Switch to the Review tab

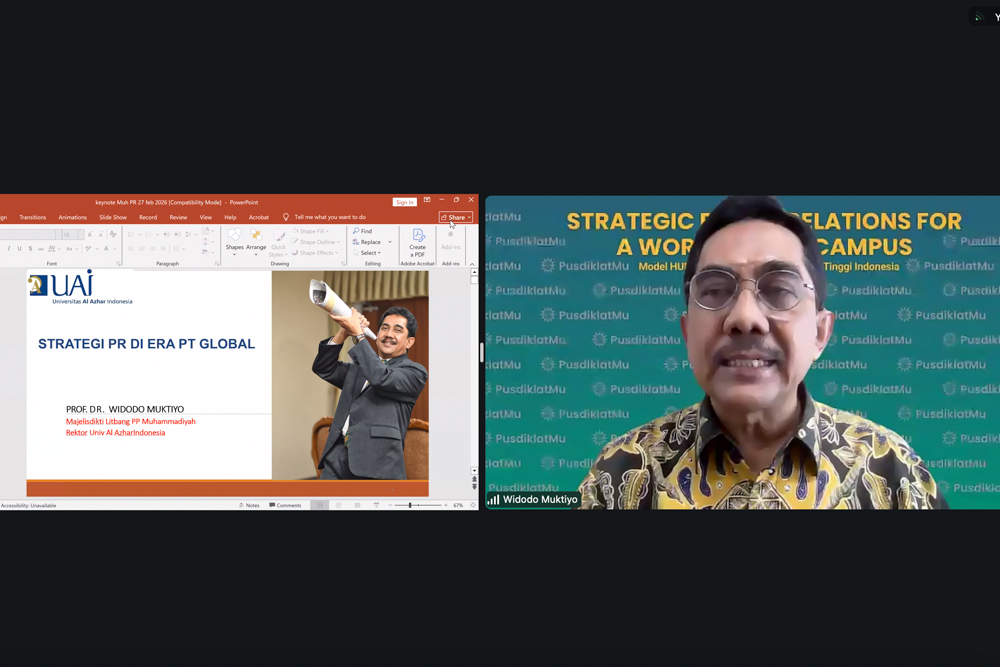[x=178, y=217]
